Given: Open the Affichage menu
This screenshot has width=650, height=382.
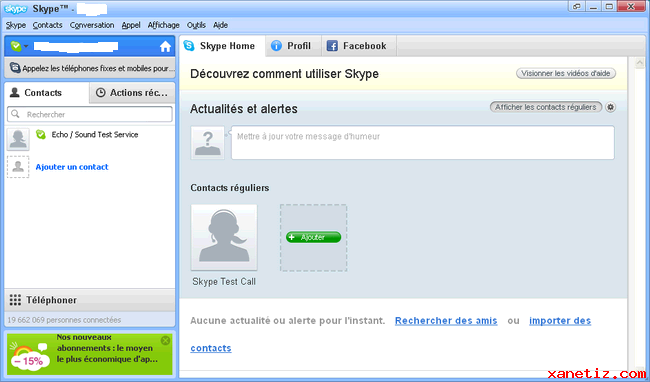Looking at the screenshot, I should [x=164, y=25].
